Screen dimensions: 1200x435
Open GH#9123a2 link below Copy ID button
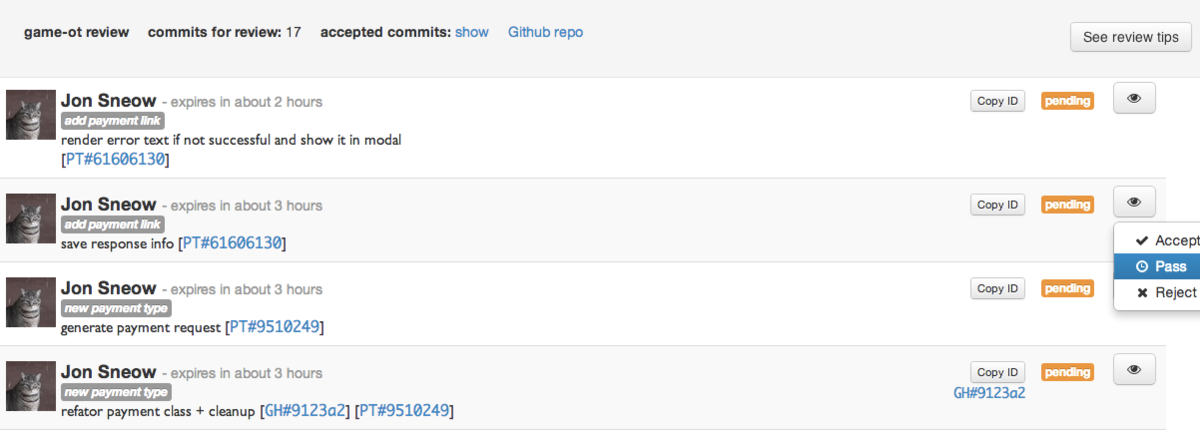click(x=989, y=393)
